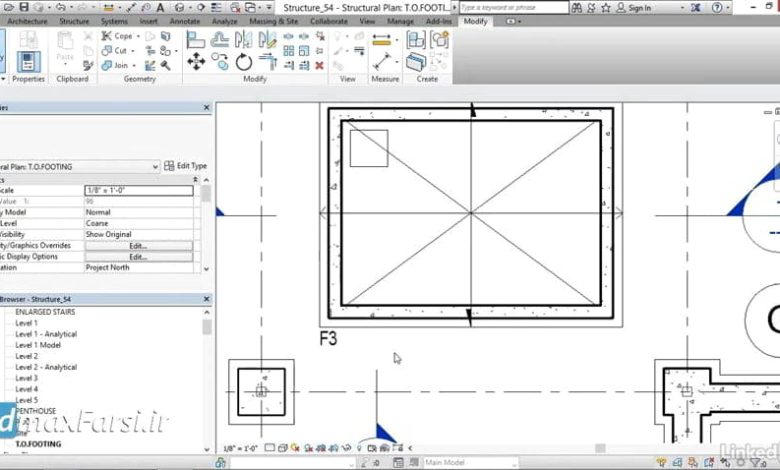Select the Offset tool
The image size is (780, 470).
click(x=219, y=40)
